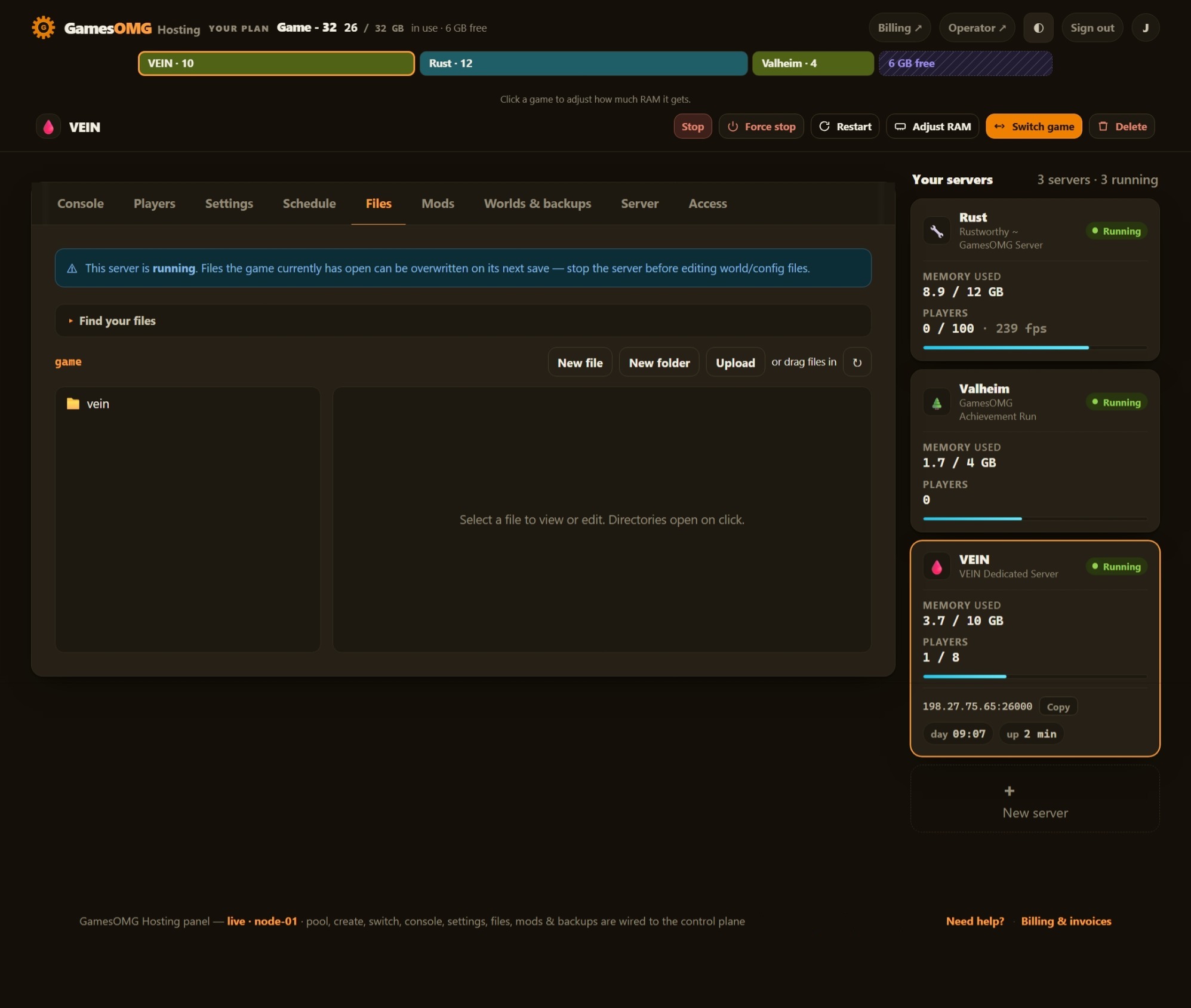Sign out of the panel

1092,28
